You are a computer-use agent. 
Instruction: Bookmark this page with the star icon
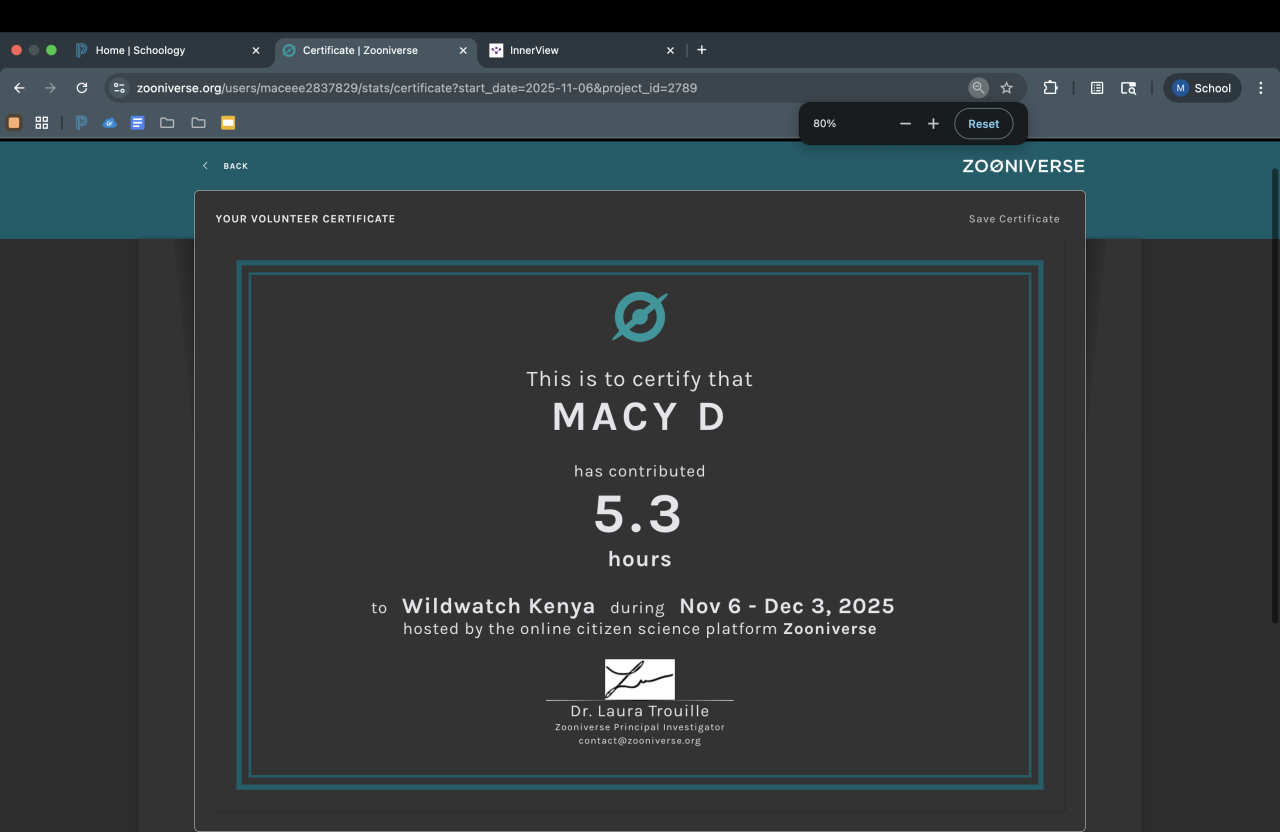pyautogui.click(x=1007, y=88)
